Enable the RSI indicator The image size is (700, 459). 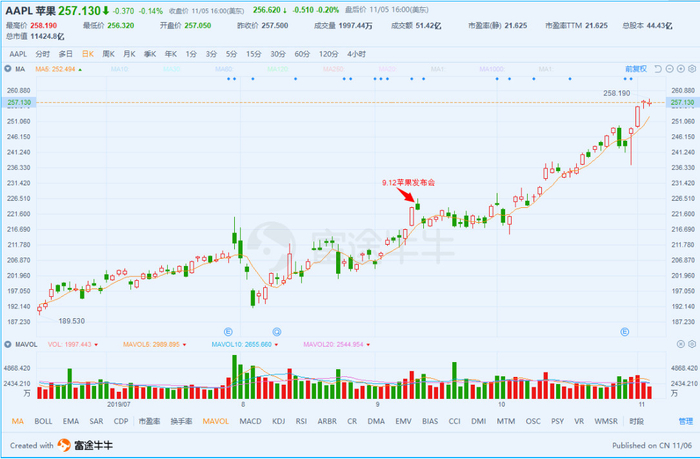coord(301,421)
